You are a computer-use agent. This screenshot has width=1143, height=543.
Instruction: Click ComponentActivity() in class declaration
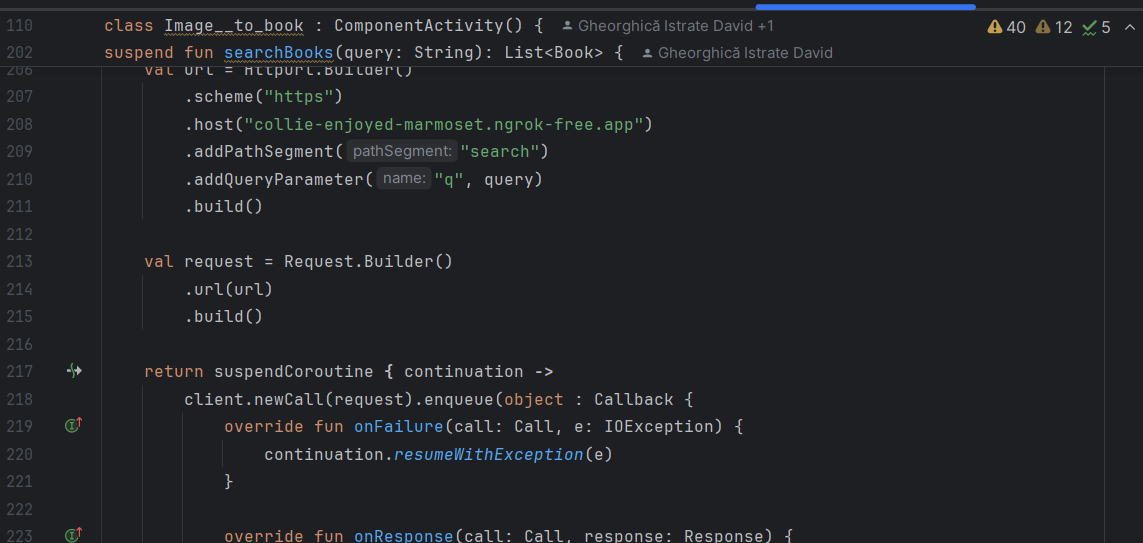point(429,26)
